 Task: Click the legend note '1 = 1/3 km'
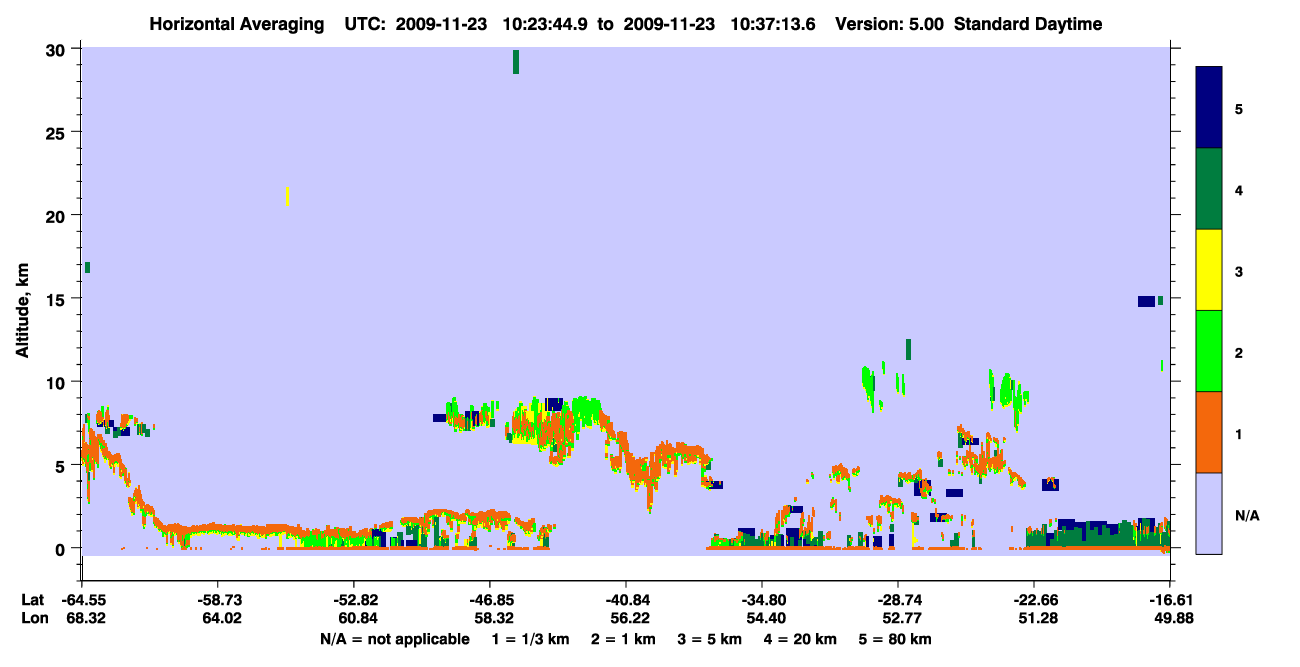tap(531, 639)
